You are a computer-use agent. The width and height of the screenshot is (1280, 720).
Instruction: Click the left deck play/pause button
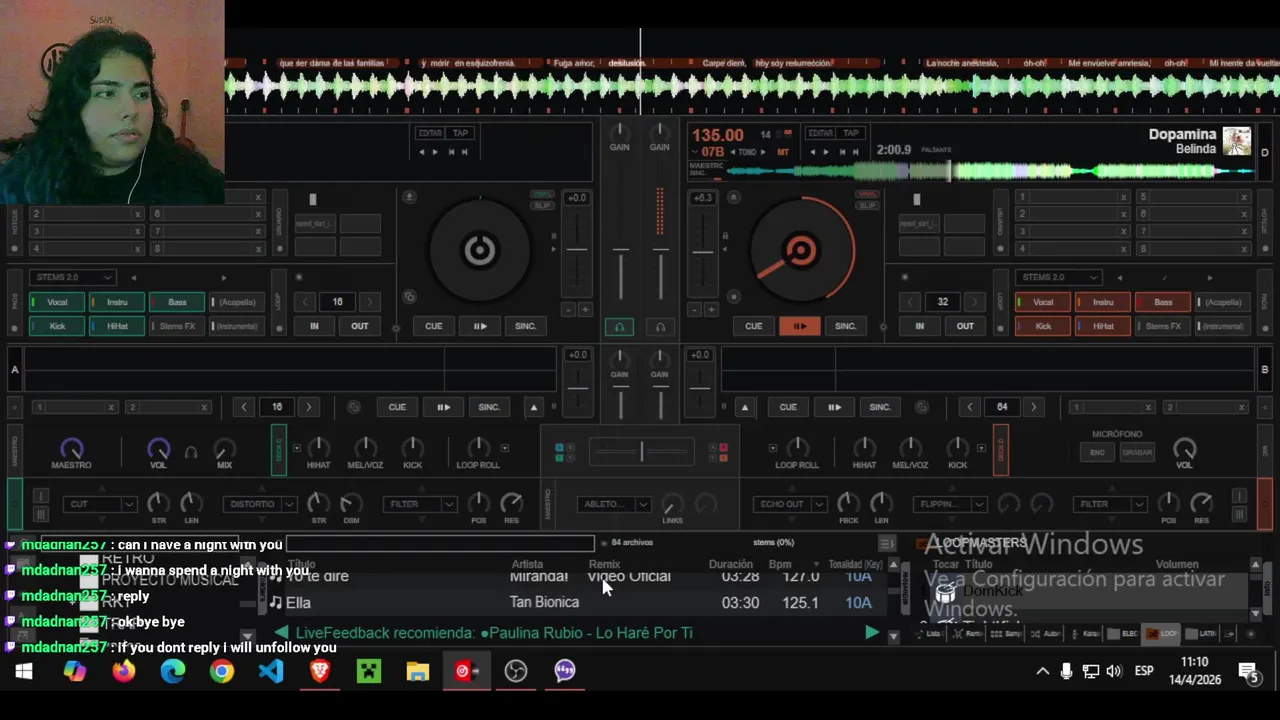(479, 326)
